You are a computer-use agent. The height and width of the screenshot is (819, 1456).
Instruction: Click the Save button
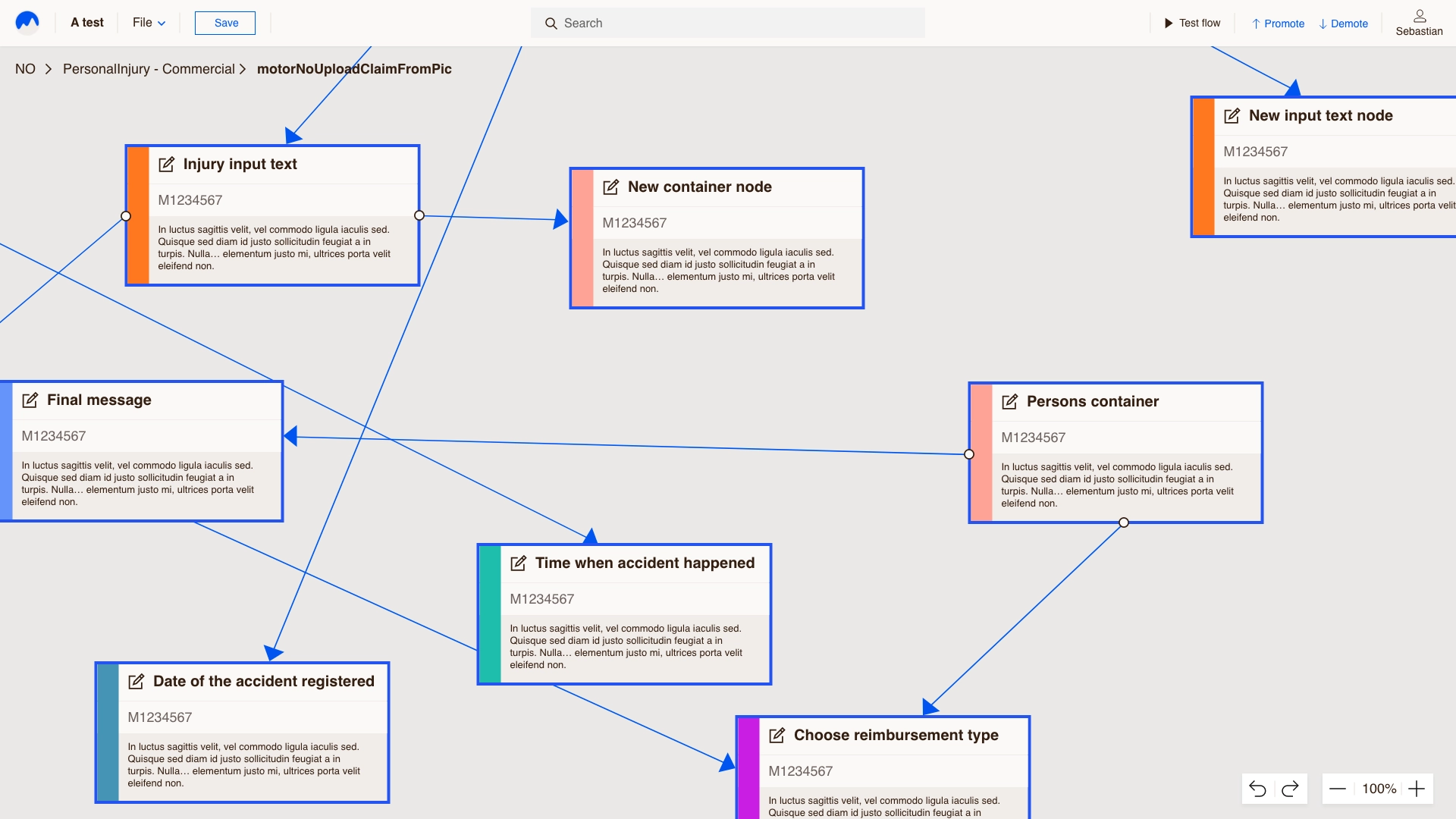pyautogui.click(x=225, y=23)
